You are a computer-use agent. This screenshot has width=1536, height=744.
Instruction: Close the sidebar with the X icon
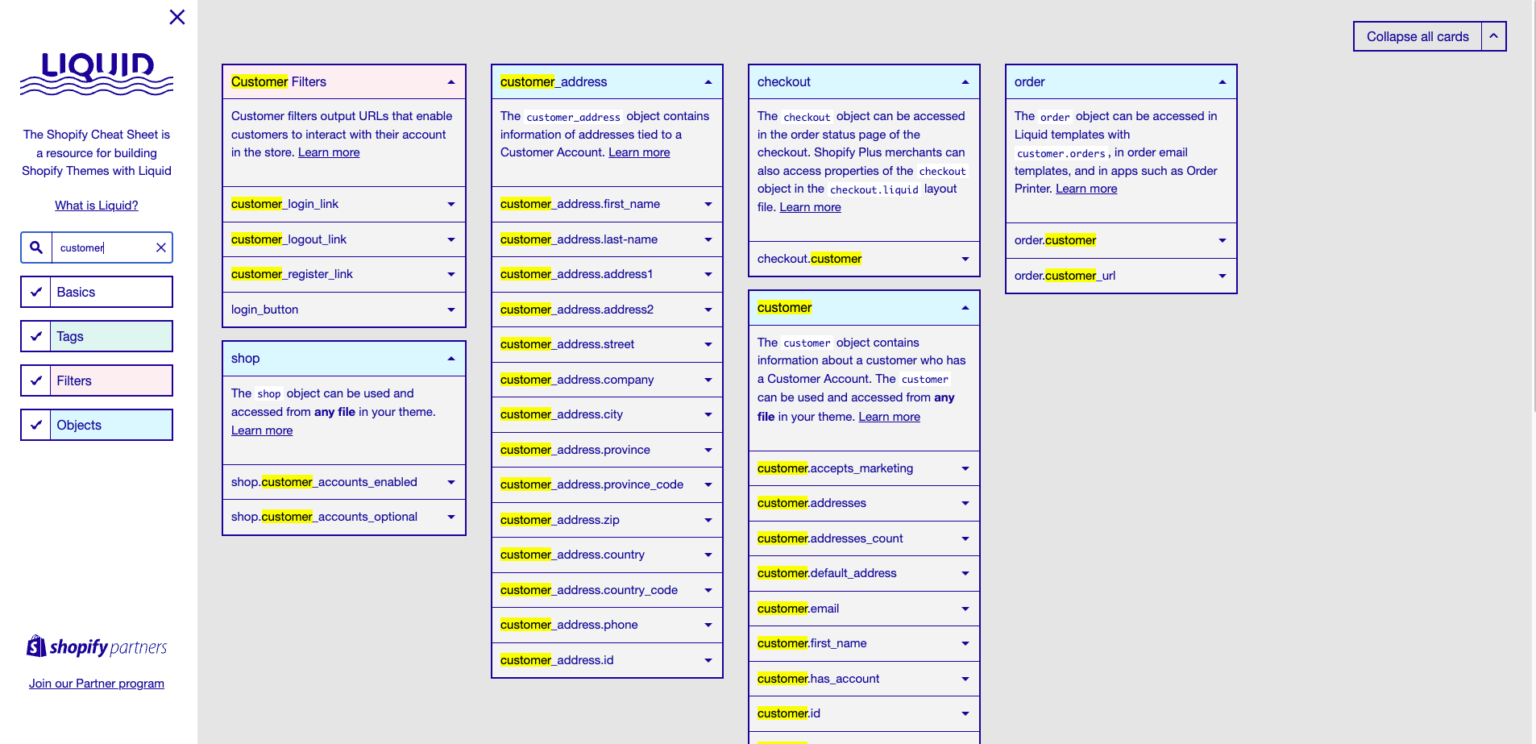177,17
